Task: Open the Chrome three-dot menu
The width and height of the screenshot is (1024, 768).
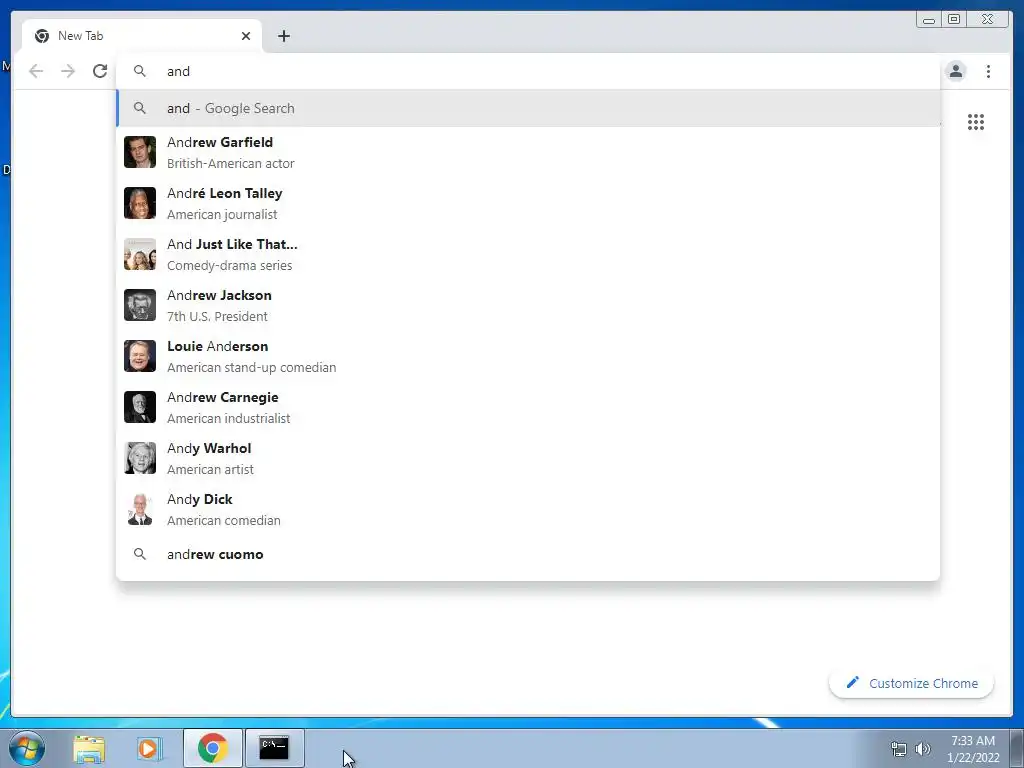Action: tap(988, 71)
